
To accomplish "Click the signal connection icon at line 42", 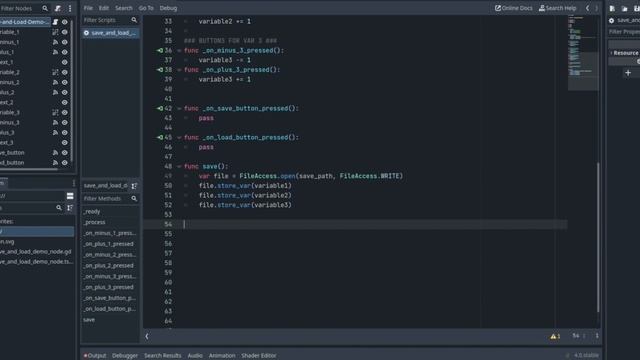I will click(x=160, y=109).
